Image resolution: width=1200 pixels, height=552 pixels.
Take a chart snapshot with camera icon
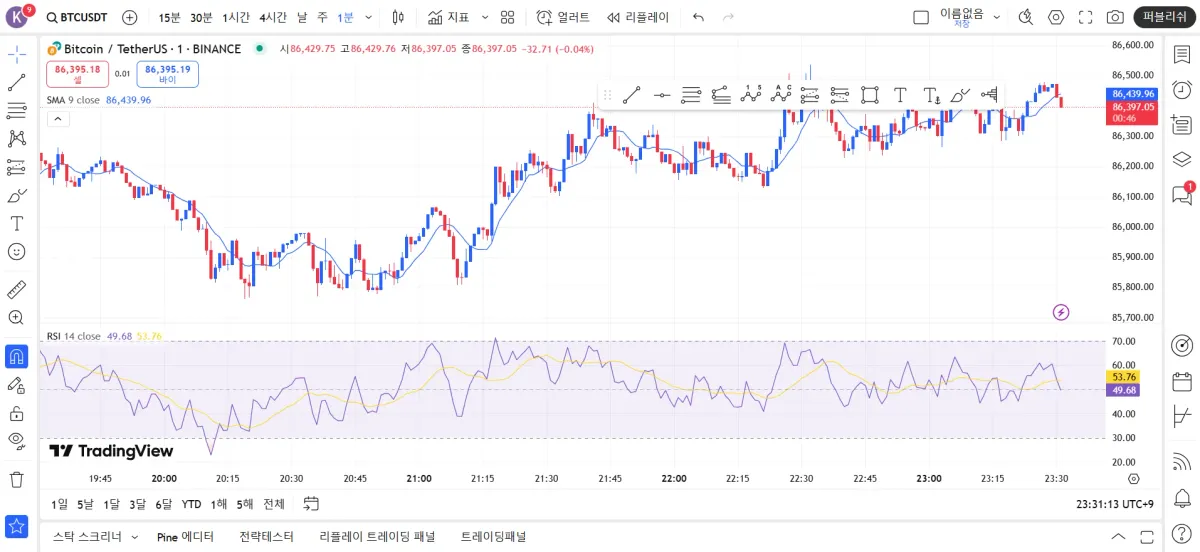point(1115,17)
